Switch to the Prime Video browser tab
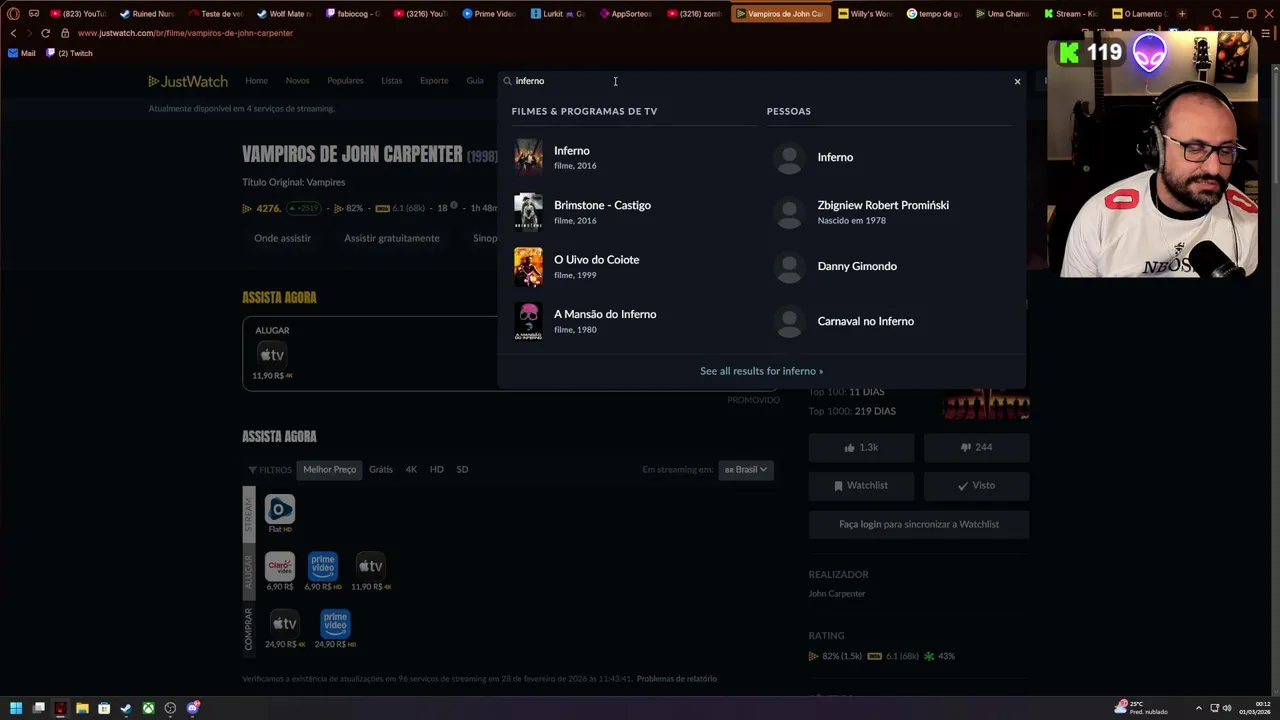1280x720 pixels. point(488,14)
